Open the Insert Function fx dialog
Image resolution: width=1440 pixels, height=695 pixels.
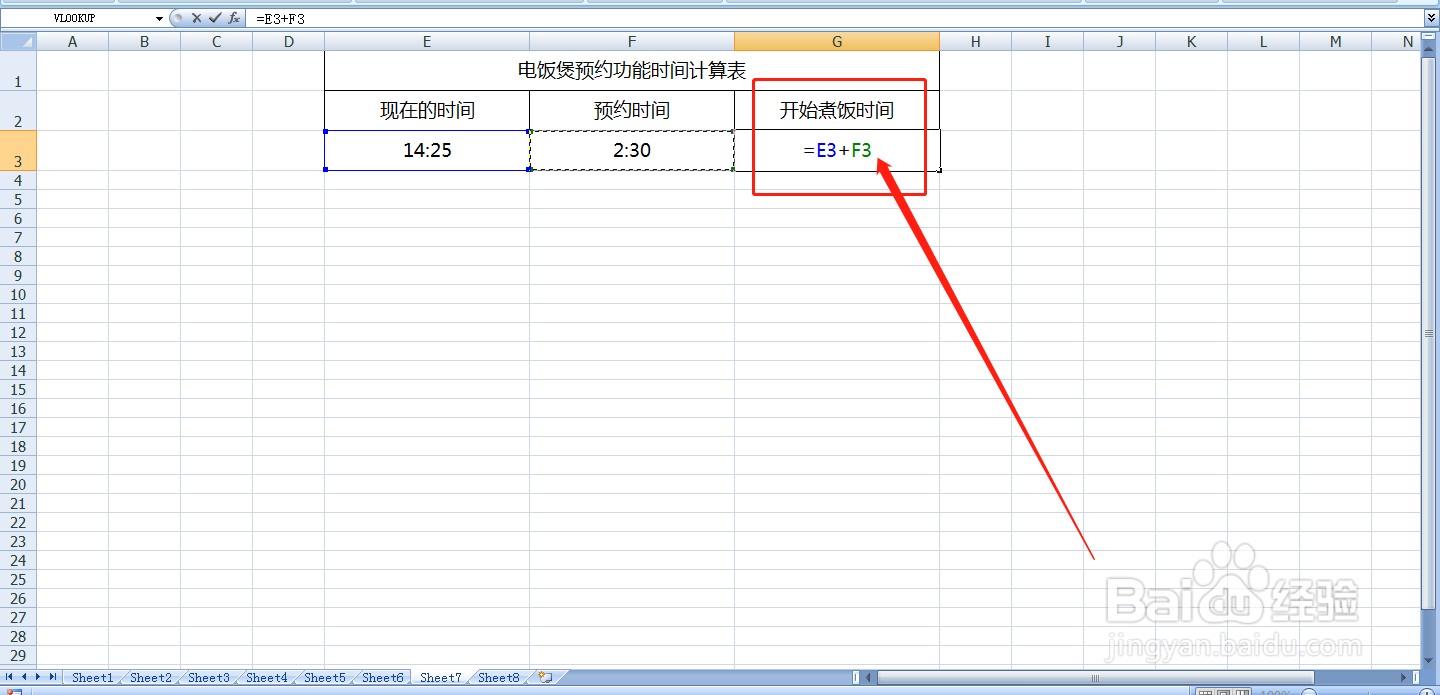(x=233, y=18)
